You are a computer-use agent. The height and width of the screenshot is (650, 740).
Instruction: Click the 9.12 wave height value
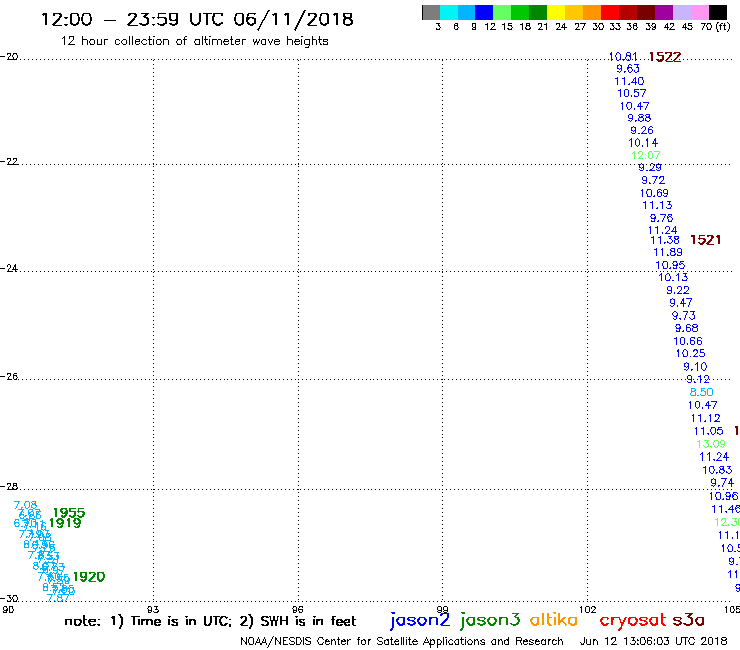point(698,379)
